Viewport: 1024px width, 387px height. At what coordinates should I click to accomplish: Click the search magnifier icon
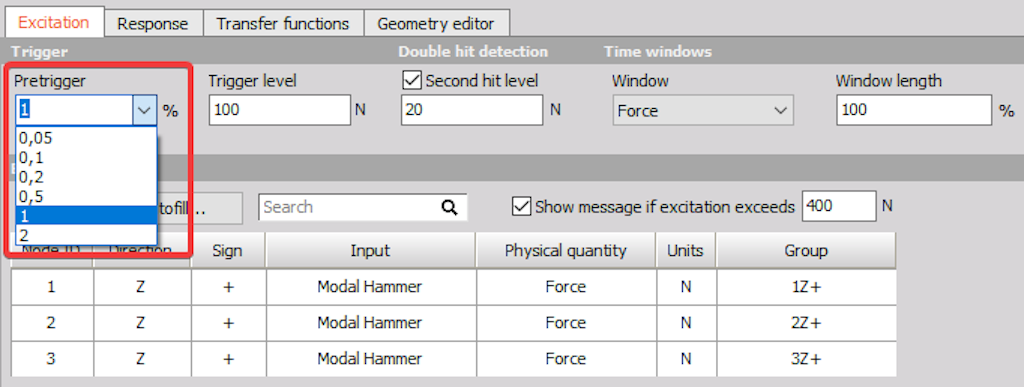[x=449, y=208]
